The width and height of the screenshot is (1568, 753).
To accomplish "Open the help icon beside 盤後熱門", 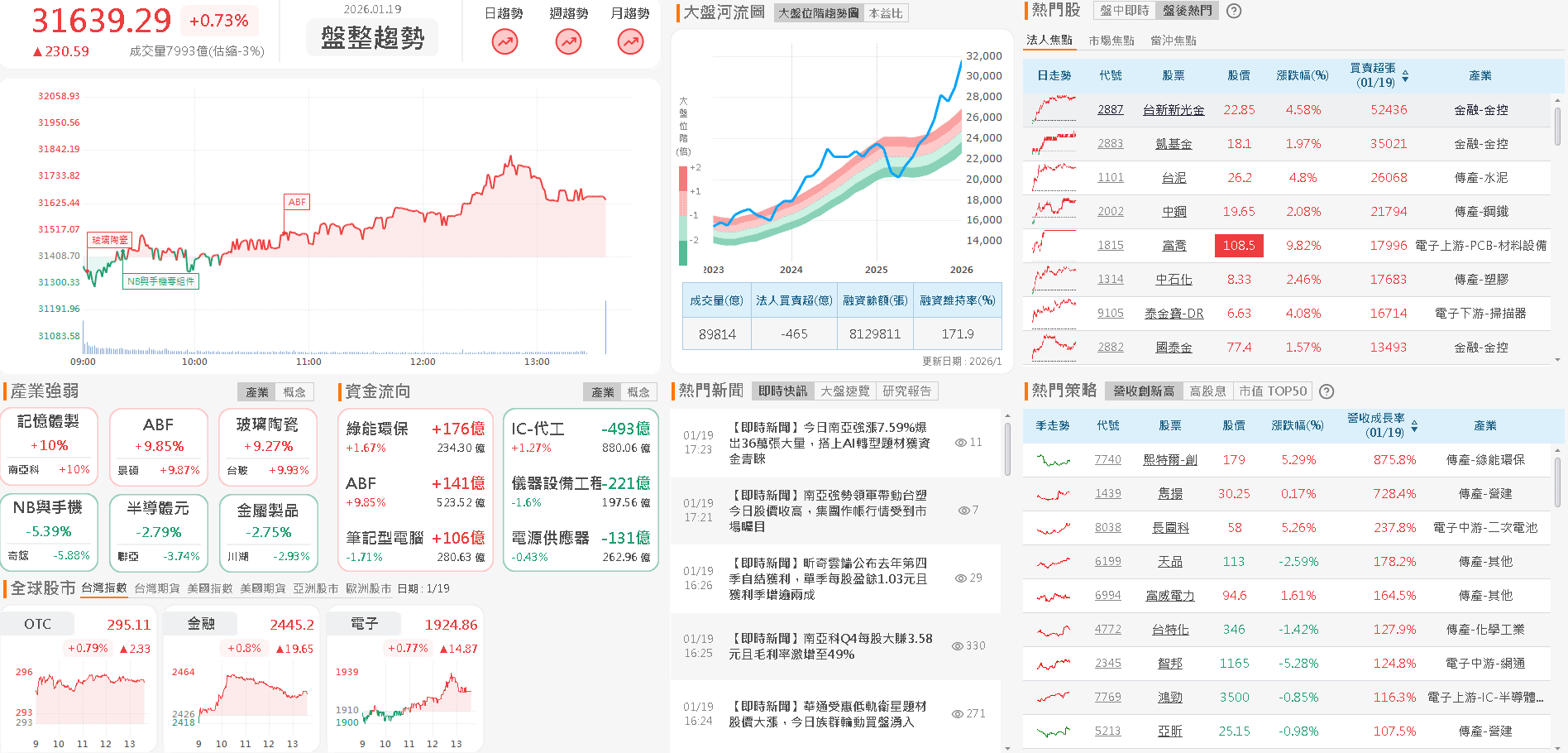I will pos(1233,11).
